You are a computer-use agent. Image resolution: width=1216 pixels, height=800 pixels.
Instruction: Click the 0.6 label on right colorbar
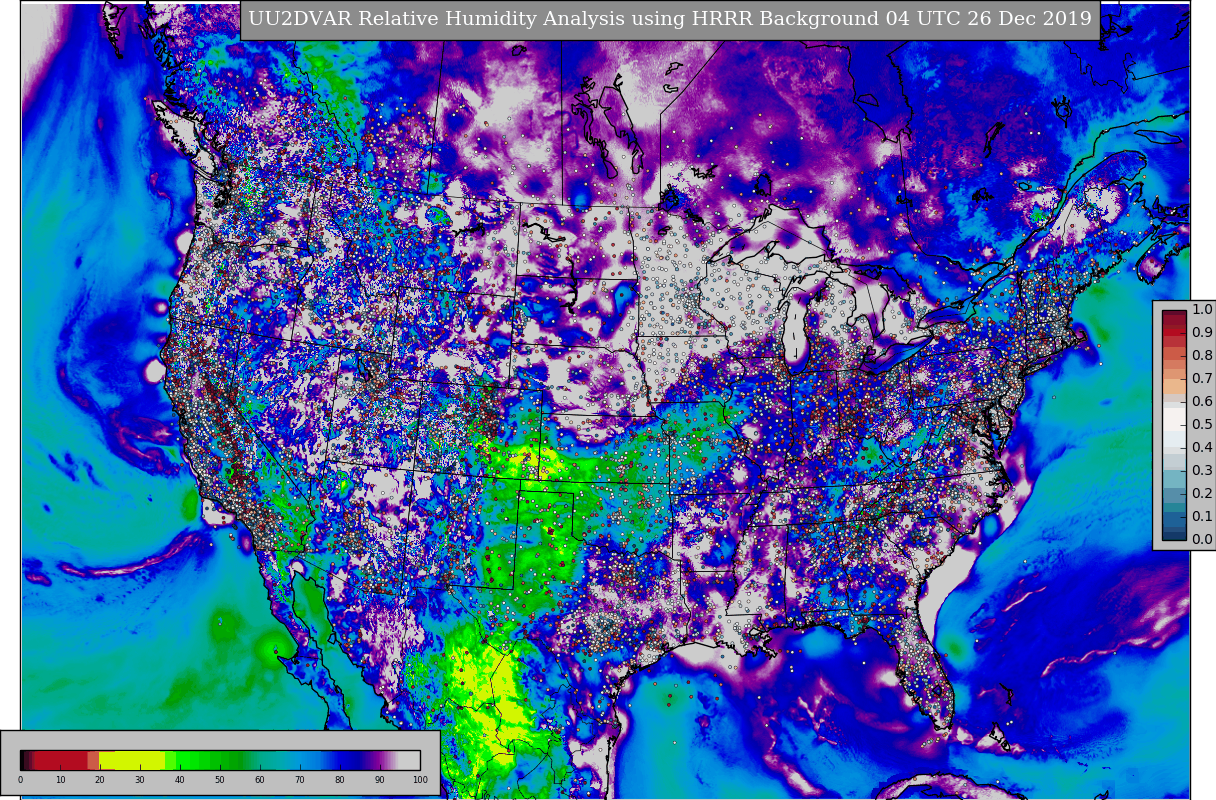tap(1202, 402)
